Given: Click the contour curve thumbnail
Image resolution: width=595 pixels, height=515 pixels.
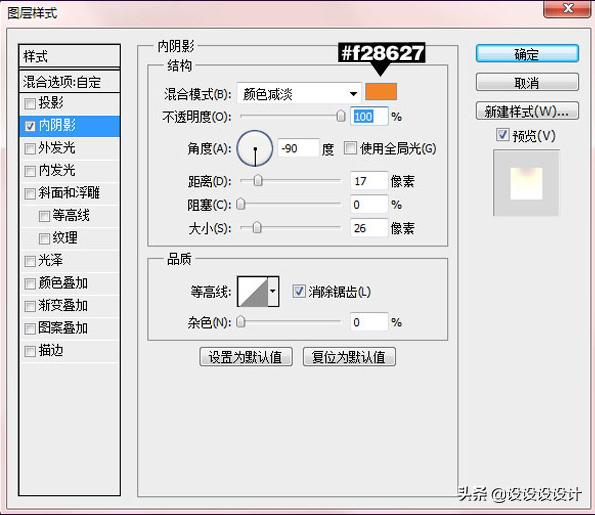Looking at the screenshot, I should point(253,291).
